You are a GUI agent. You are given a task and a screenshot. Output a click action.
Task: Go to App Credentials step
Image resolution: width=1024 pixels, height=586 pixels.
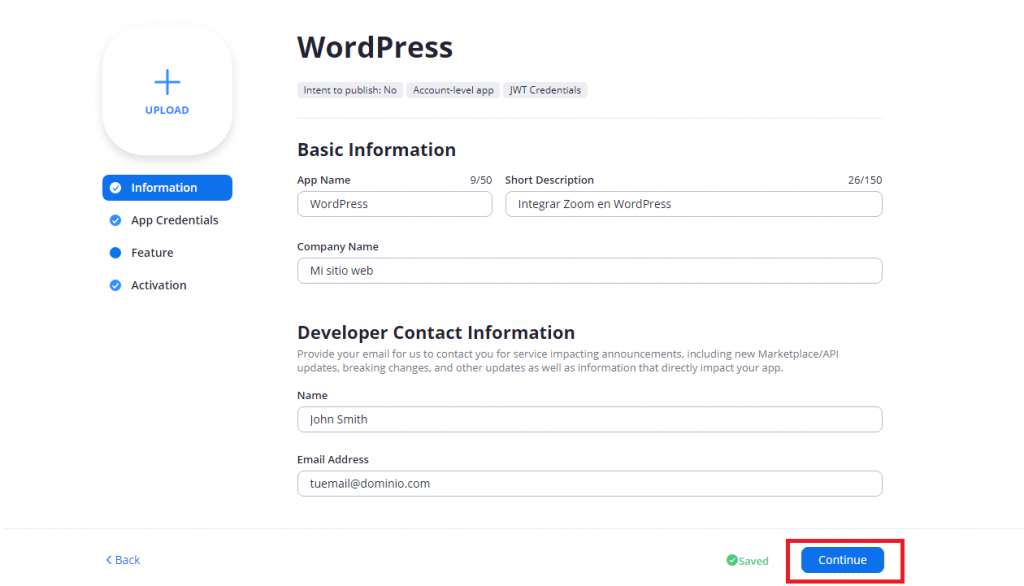pos(174,220)
